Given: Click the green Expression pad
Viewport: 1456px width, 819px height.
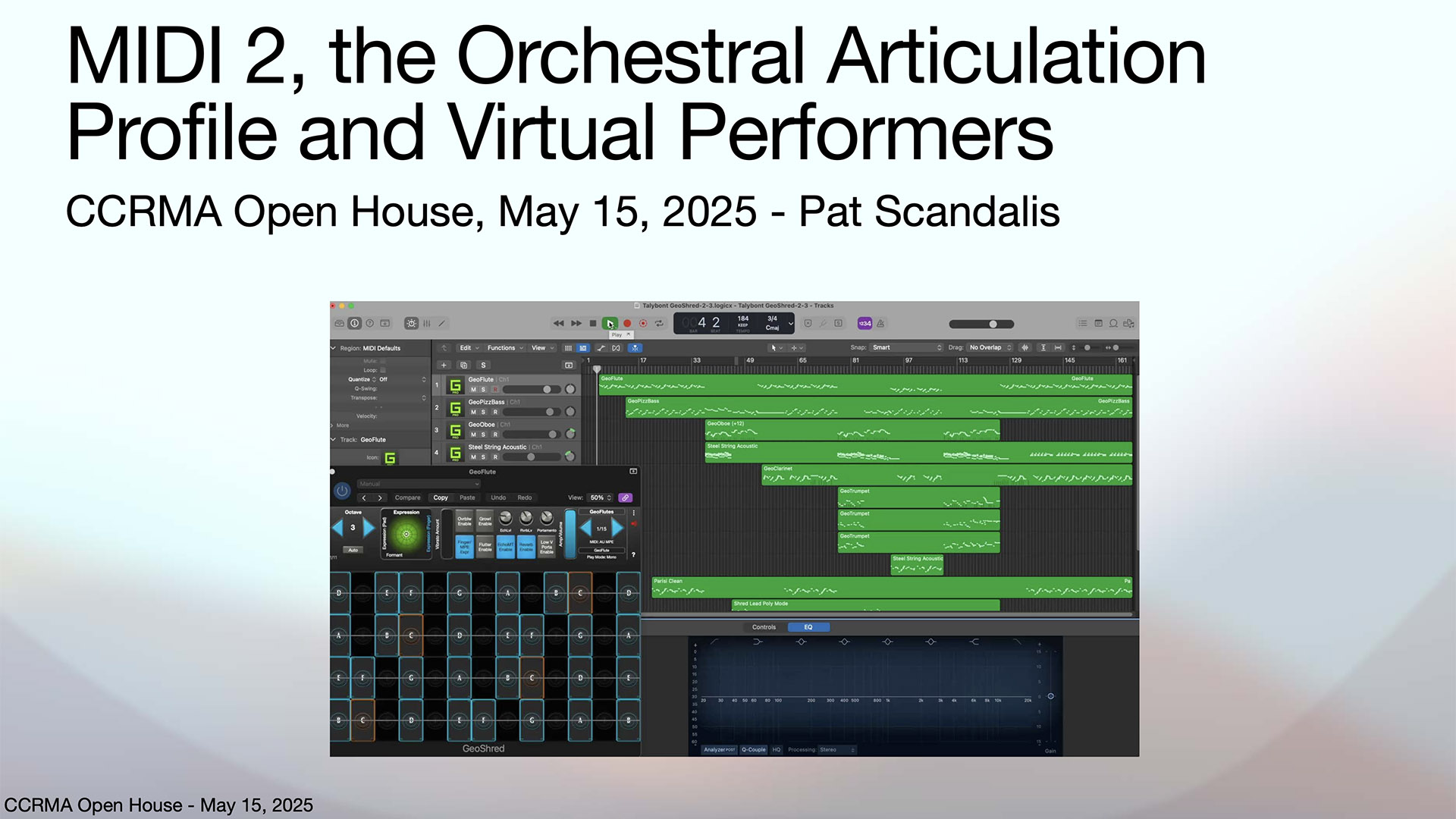Looking at the screenshot, I should pyautogui.click(x=406, y=535).
